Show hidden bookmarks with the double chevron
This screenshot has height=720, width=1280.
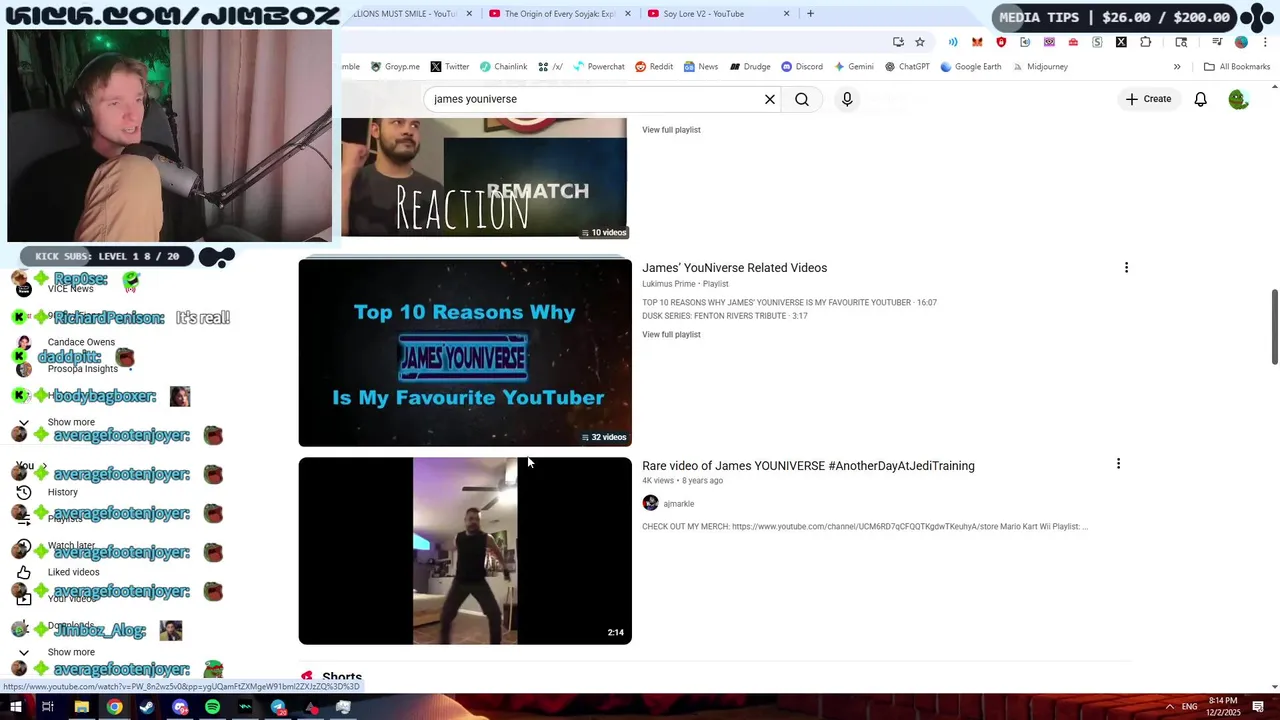(1177, 67)
